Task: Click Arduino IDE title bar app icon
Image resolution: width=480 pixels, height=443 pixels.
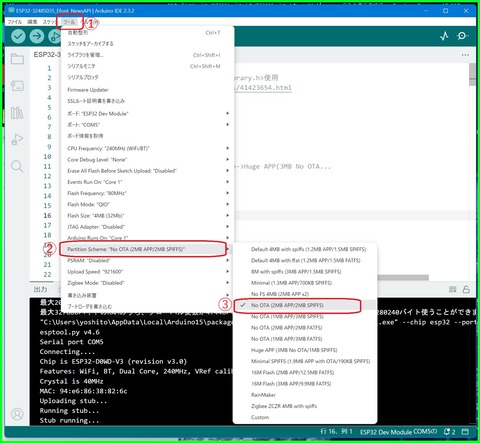Action: tap(11, 11)
